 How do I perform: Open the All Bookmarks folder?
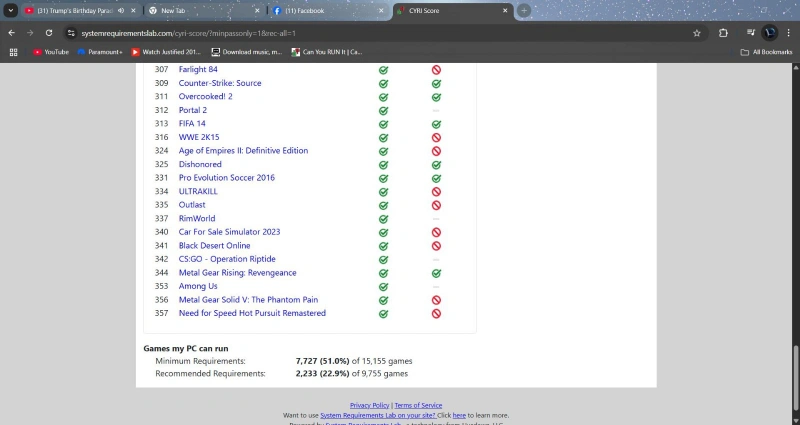click(x=766, y=52)
